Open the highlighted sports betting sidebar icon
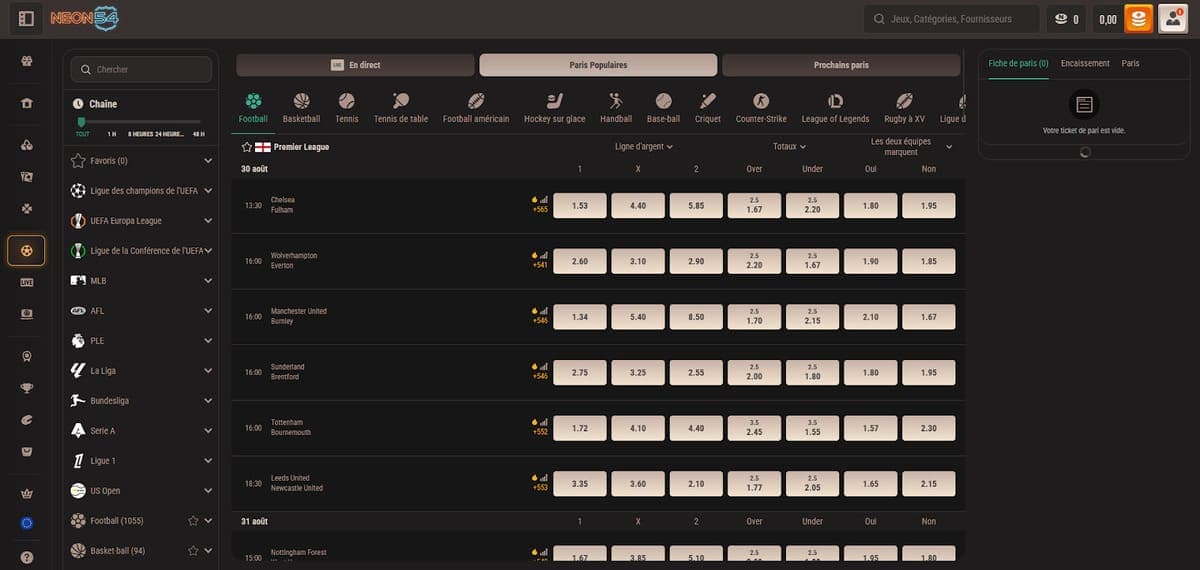Viewport: 1200px width, 570px height. click(26, 250)
